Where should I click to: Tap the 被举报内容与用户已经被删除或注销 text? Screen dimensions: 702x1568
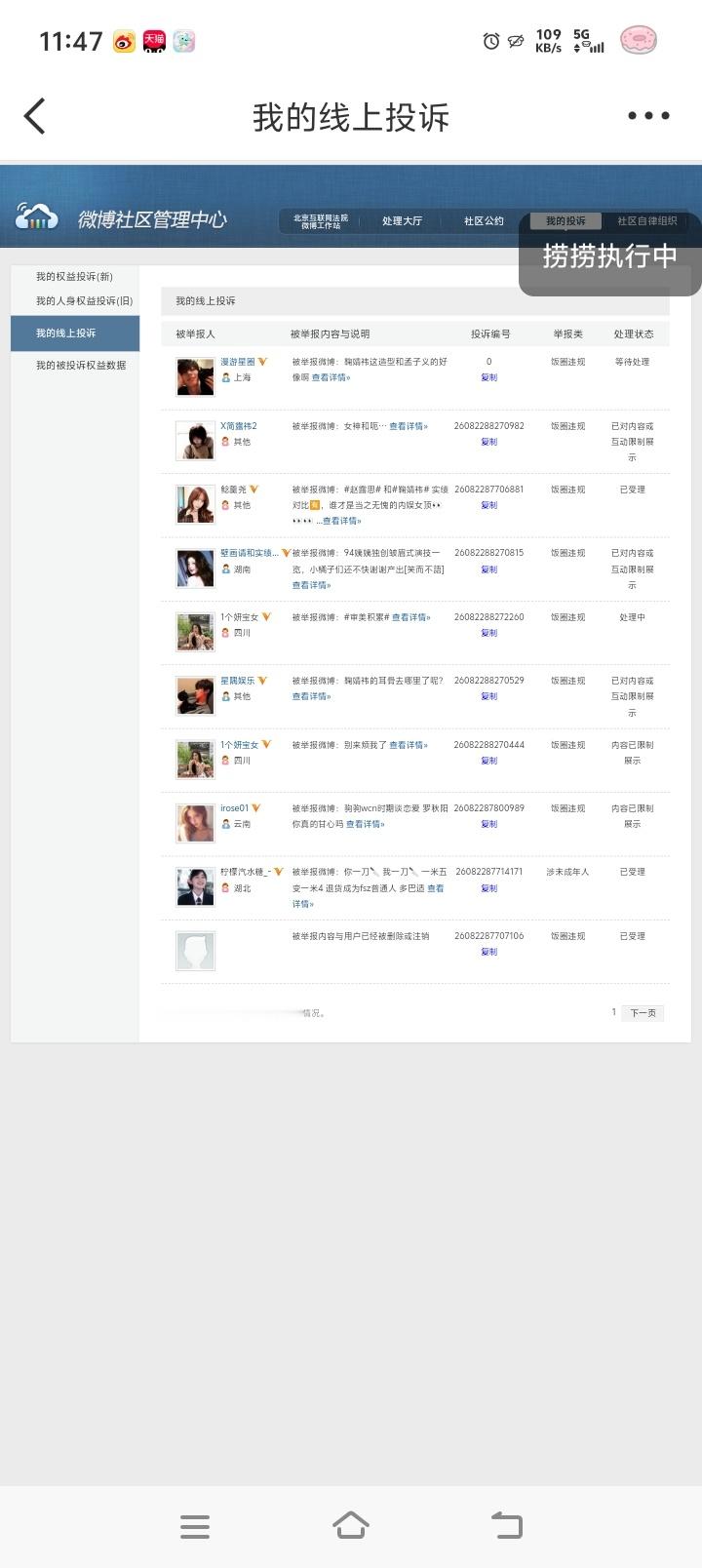pos(360,936)
